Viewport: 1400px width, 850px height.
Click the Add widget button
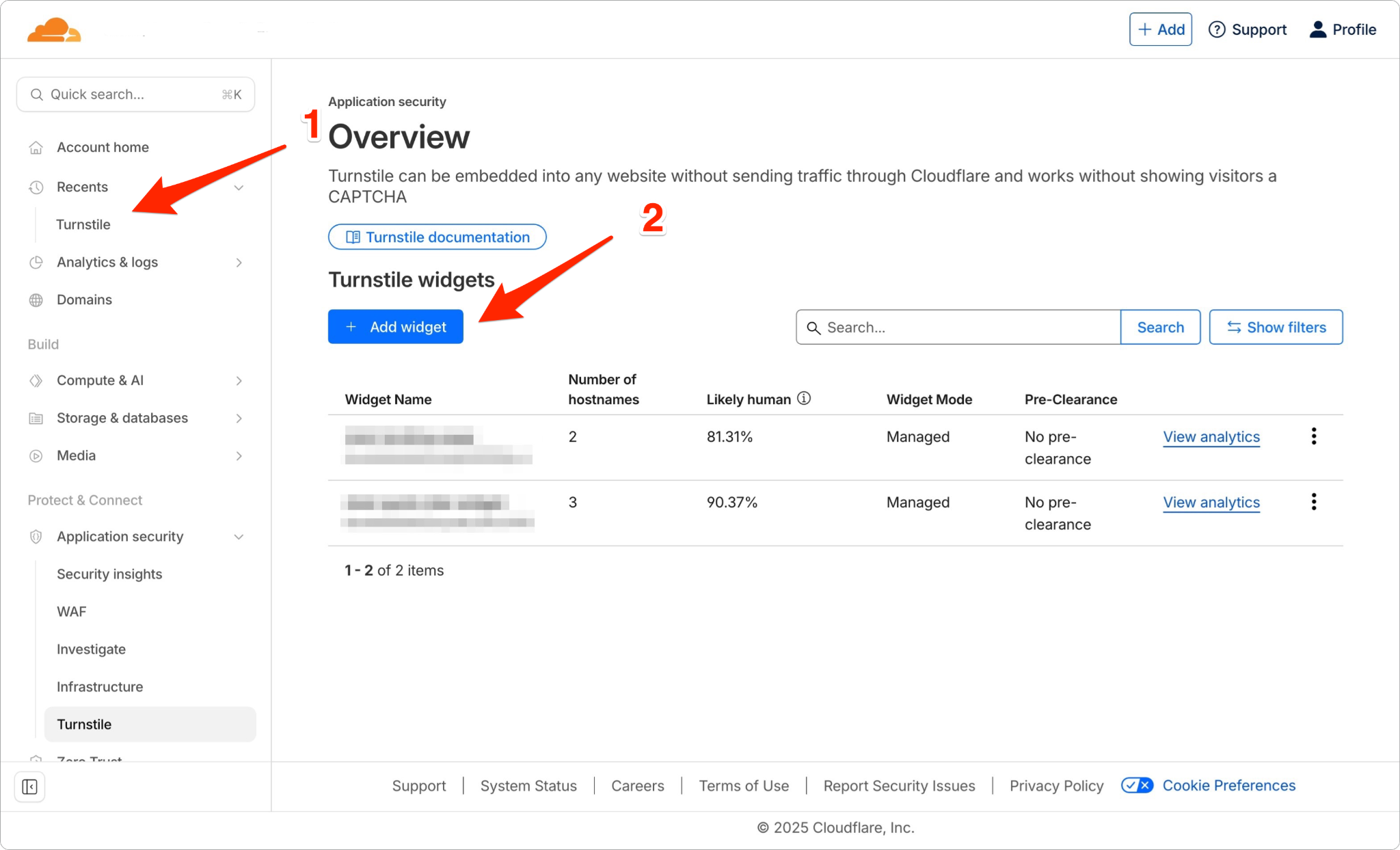395,326
